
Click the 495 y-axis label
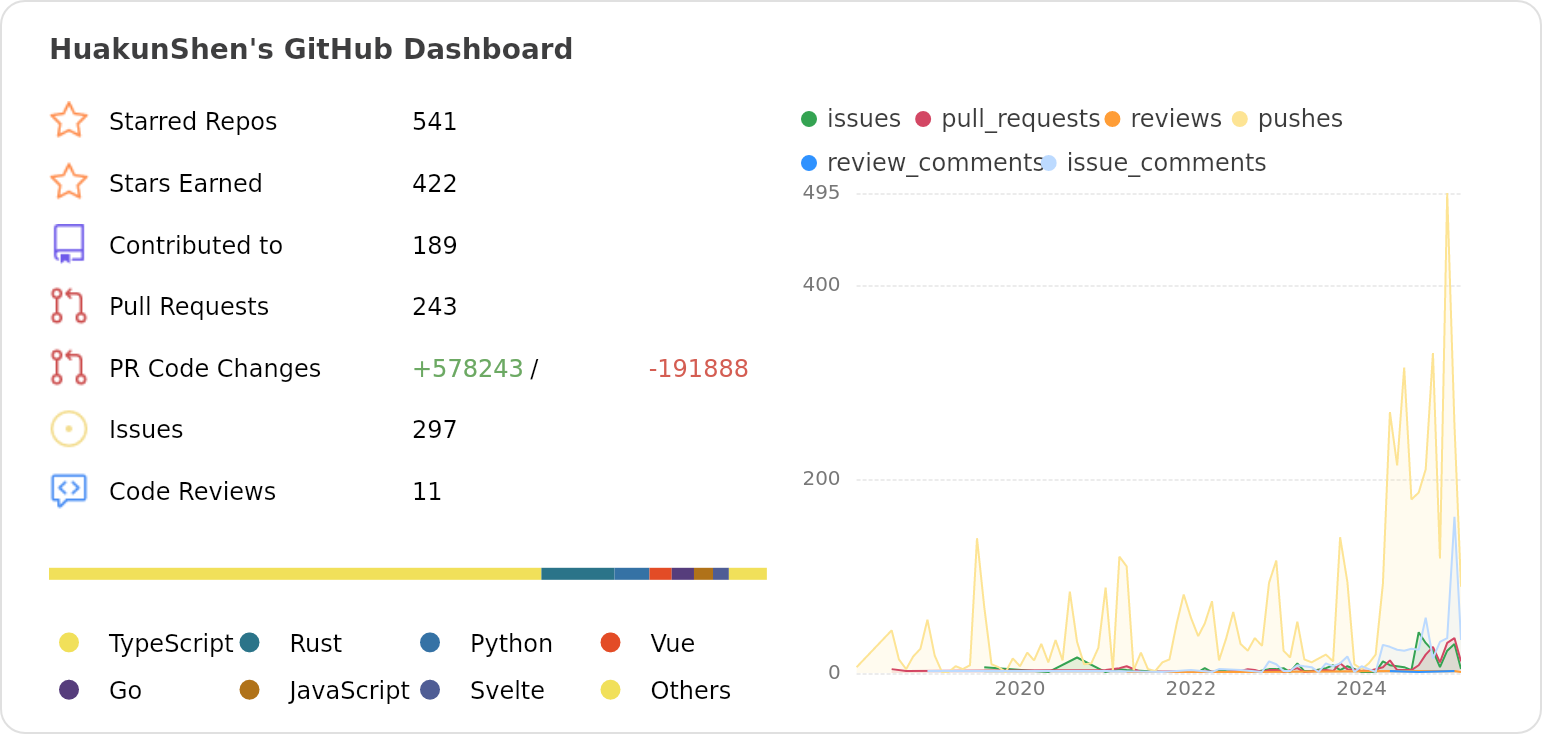pos(821,193)
